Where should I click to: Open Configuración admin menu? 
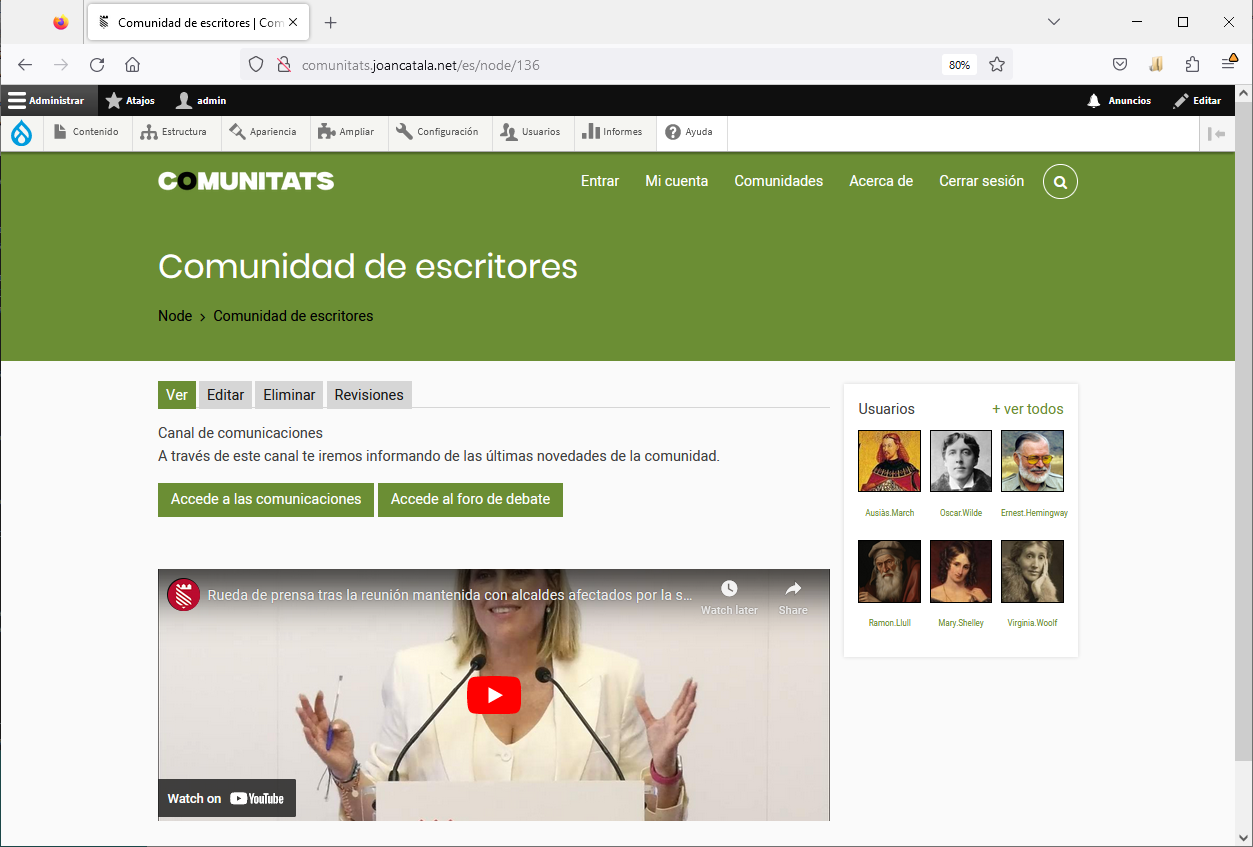click(438, 132)
